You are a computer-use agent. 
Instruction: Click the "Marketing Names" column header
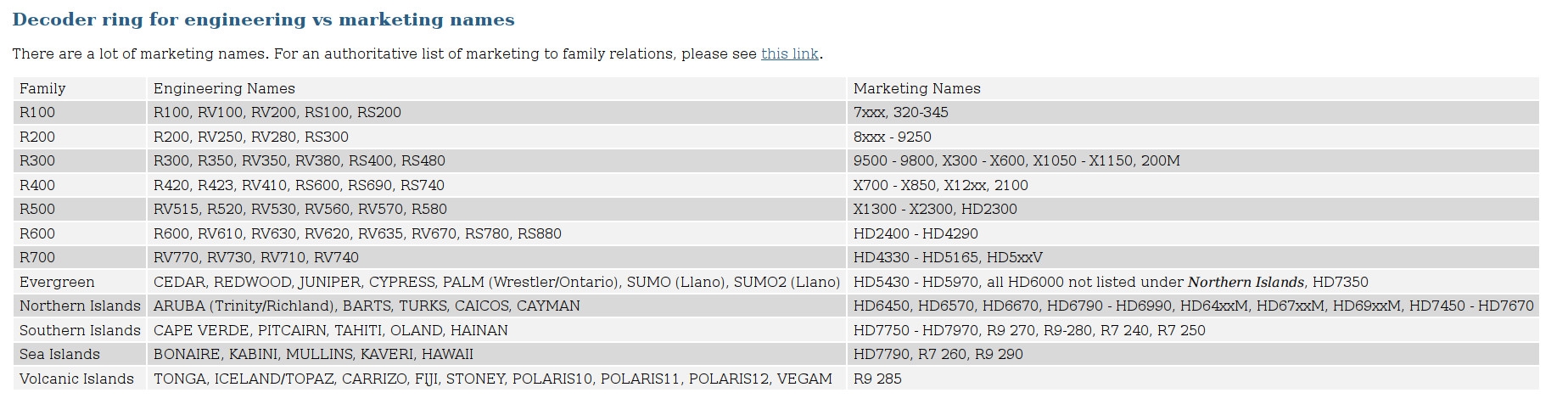pyautogui.click(x=916, y=88)
